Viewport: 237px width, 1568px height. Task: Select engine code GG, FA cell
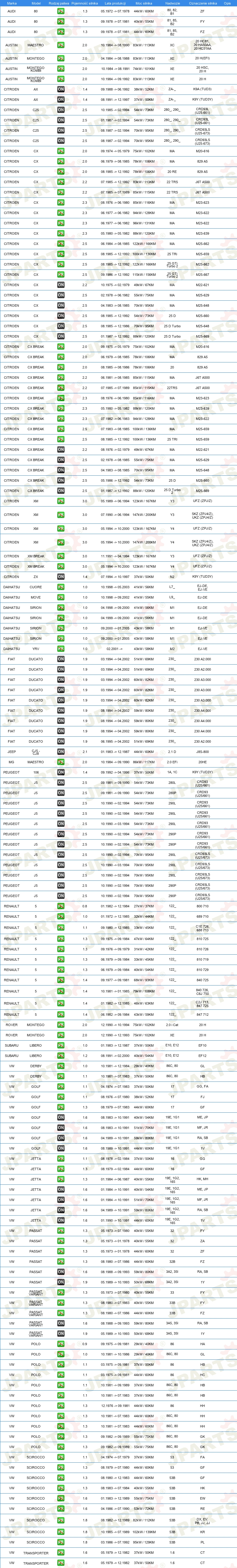[x=202, y=1087]
